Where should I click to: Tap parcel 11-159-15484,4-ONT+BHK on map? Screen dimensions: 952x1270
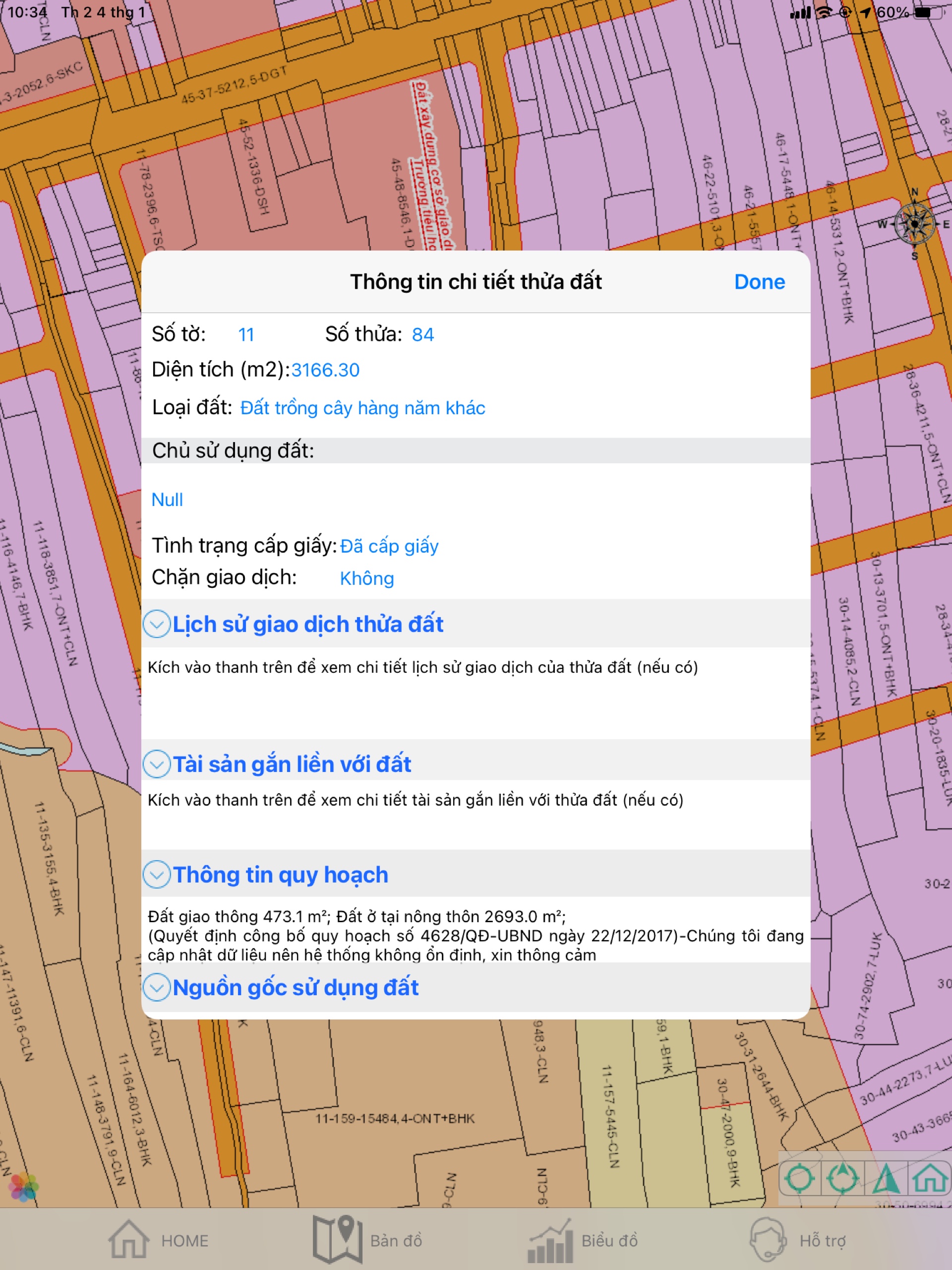[x=395, y=1118]
